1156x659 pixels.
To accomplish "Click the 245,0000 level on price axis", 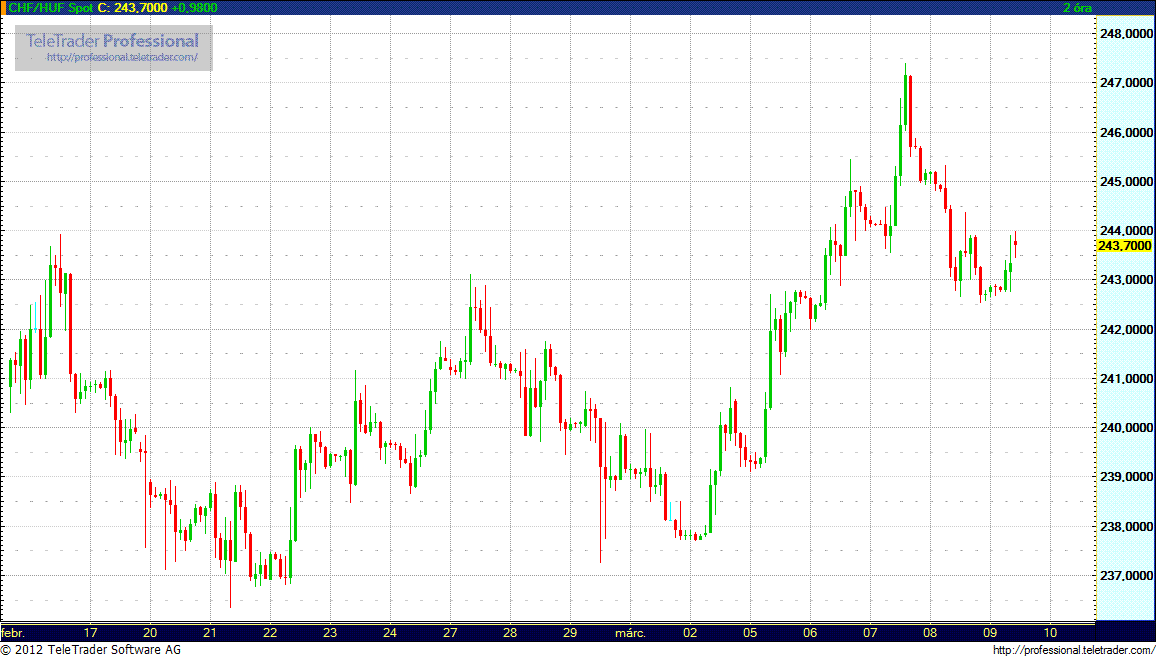I will coord(1125,182).
